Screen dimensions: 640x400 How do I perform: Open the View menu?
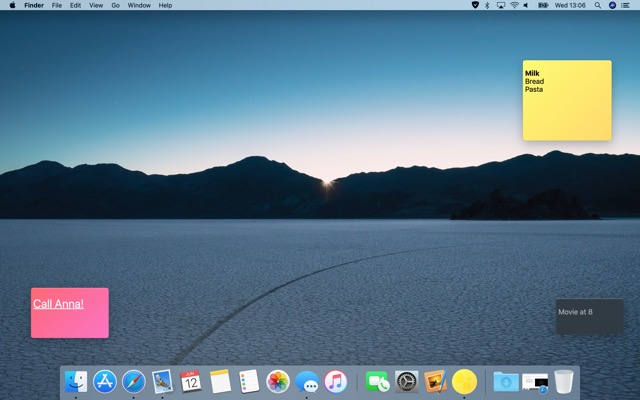[x=96, y=5]
